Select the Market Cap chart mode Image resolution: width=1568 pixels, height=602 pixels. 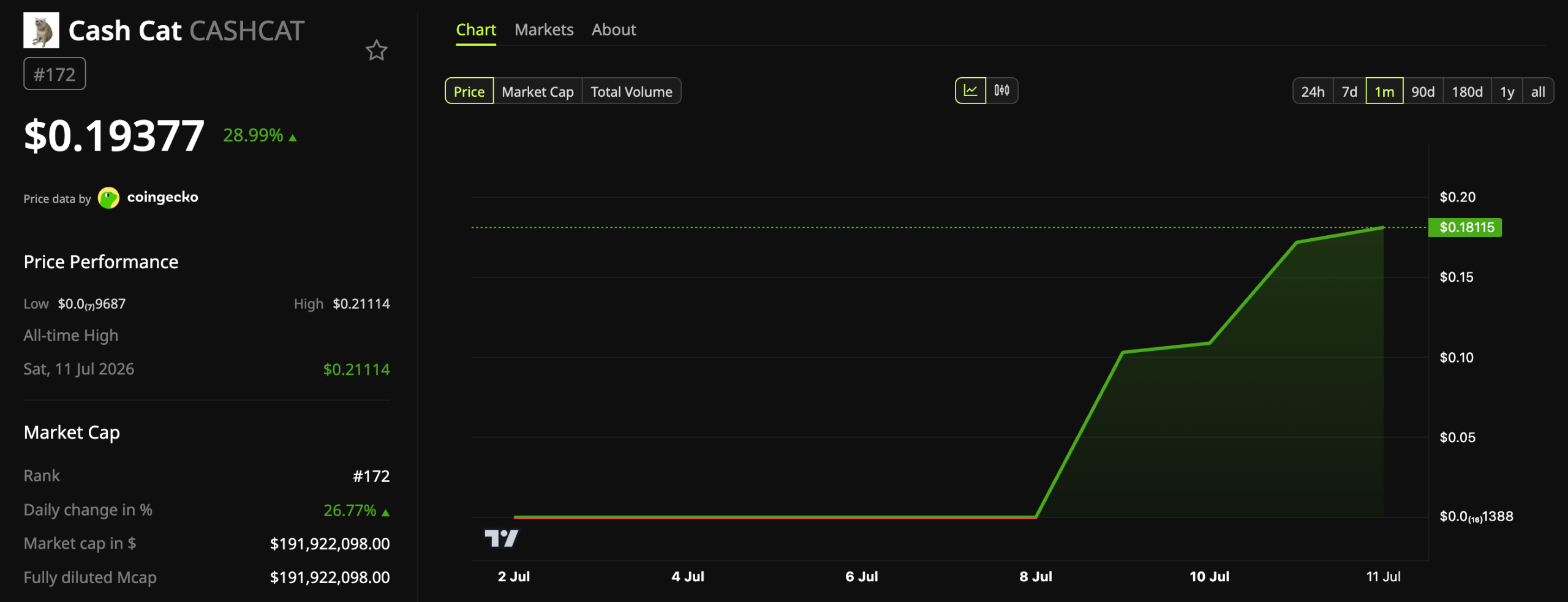click(x=538, y=91)
